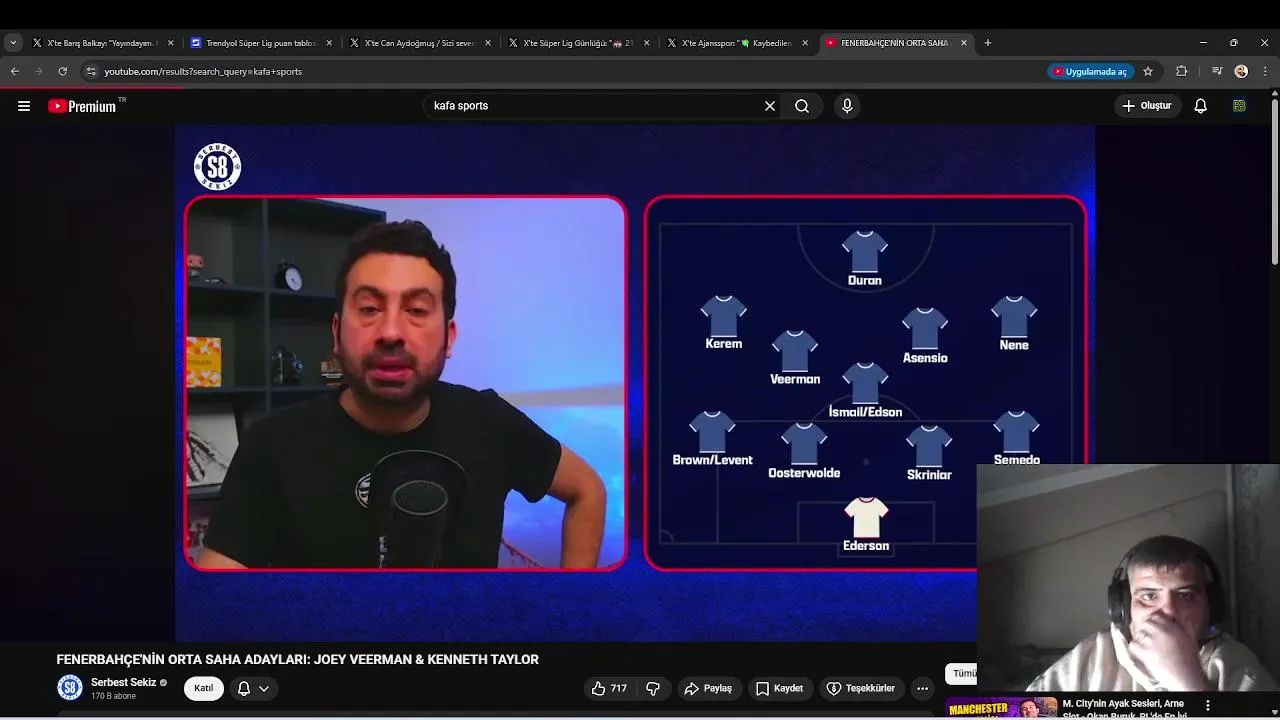Open more actions three-dot button
Viewport: 1280px width, 720px height.
coord(922,688)
